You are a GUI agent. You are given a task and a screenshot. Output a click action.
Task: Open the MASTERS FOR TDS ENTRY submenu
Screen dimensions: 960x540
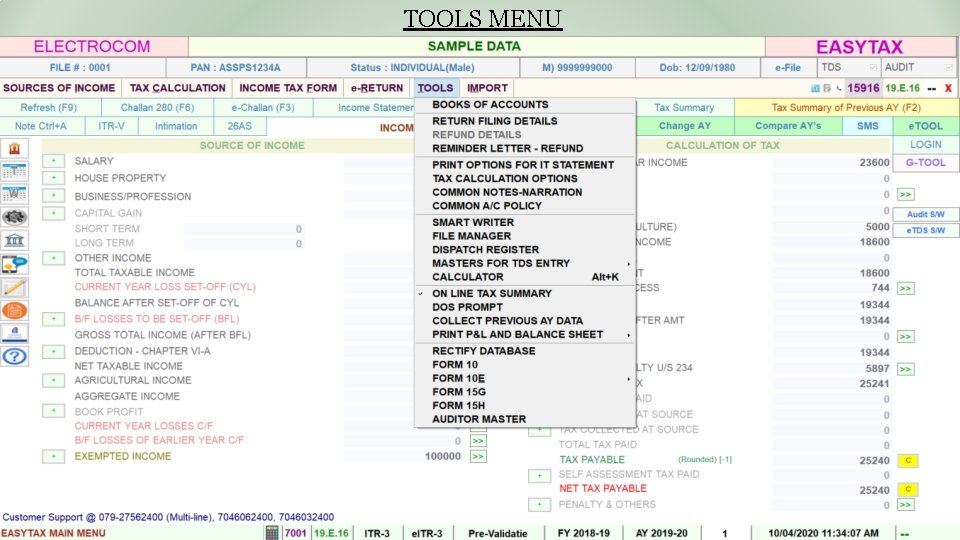click(524, 263)
